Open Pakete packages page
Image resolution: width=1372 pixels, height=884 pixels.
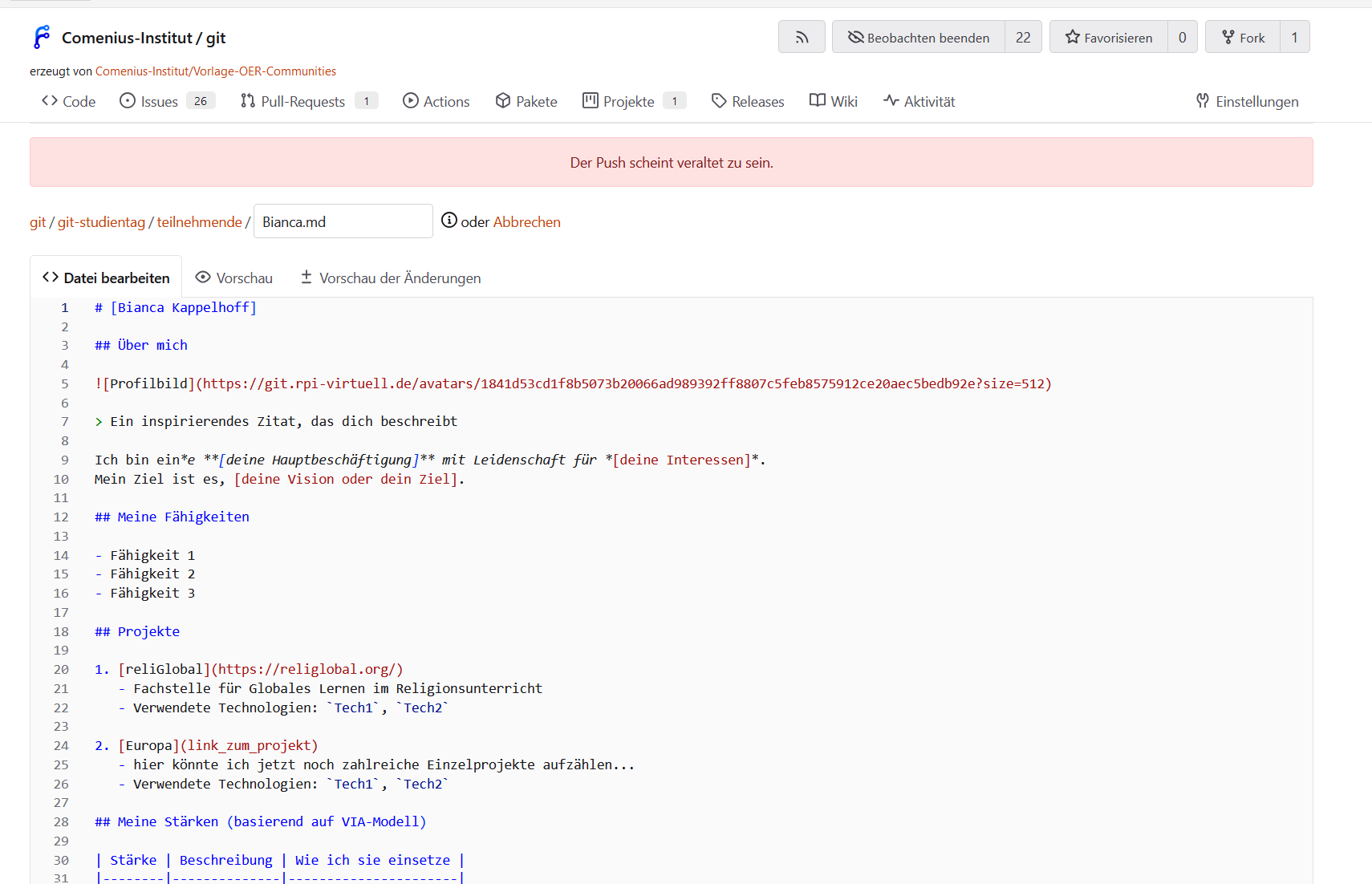(526, 101)
